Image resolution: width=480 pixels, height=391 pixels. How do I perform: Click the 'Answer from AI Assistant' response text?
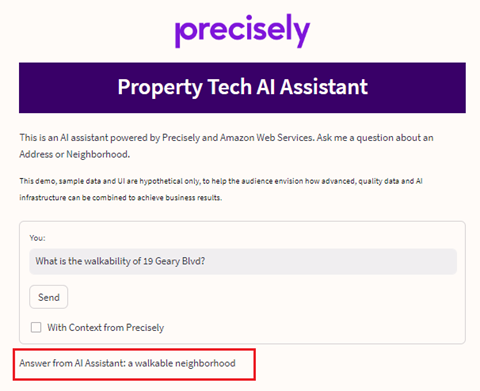[127, 363]
